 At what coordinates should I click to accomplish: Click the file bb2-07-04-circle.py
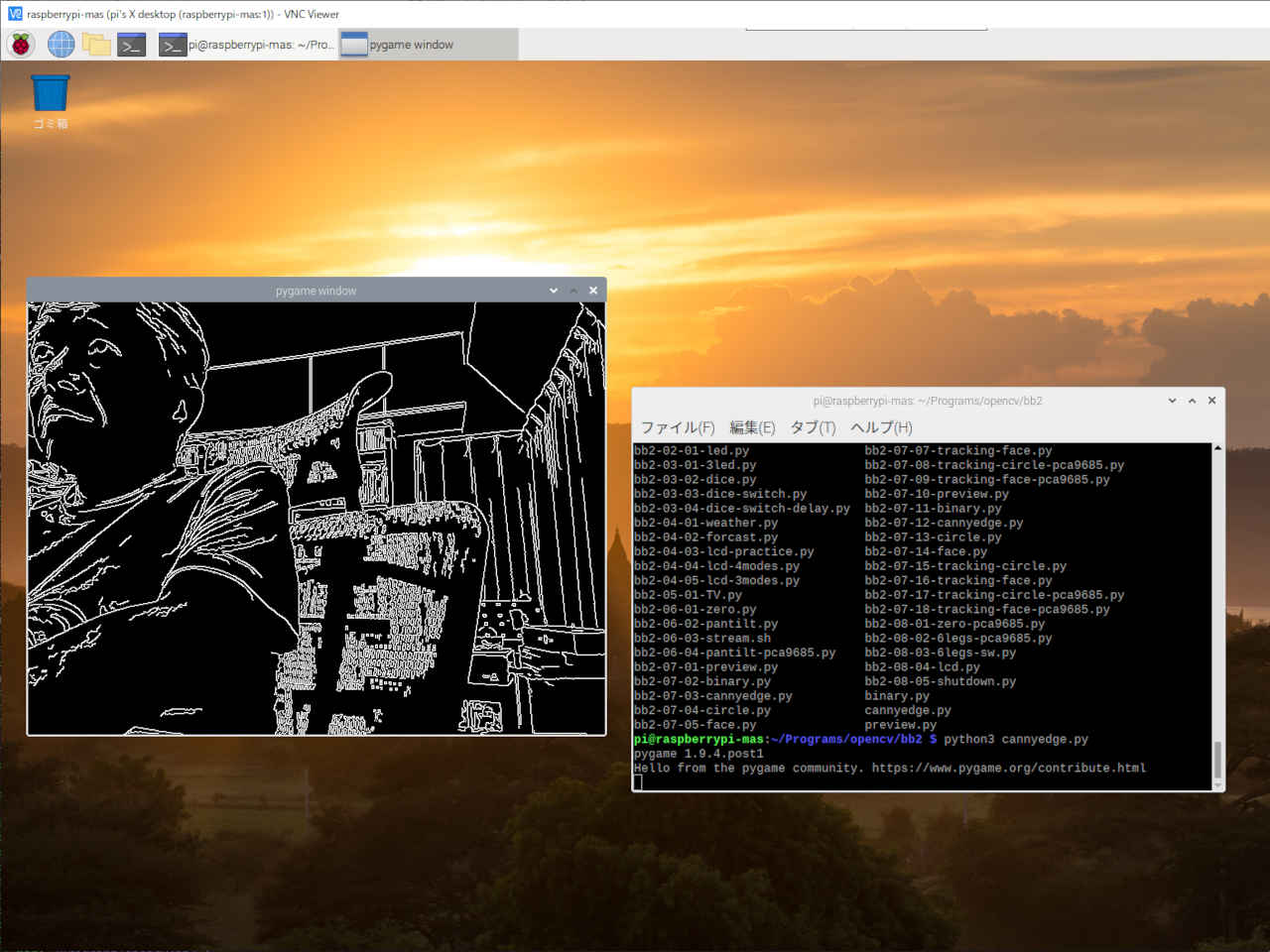[702, 710]
